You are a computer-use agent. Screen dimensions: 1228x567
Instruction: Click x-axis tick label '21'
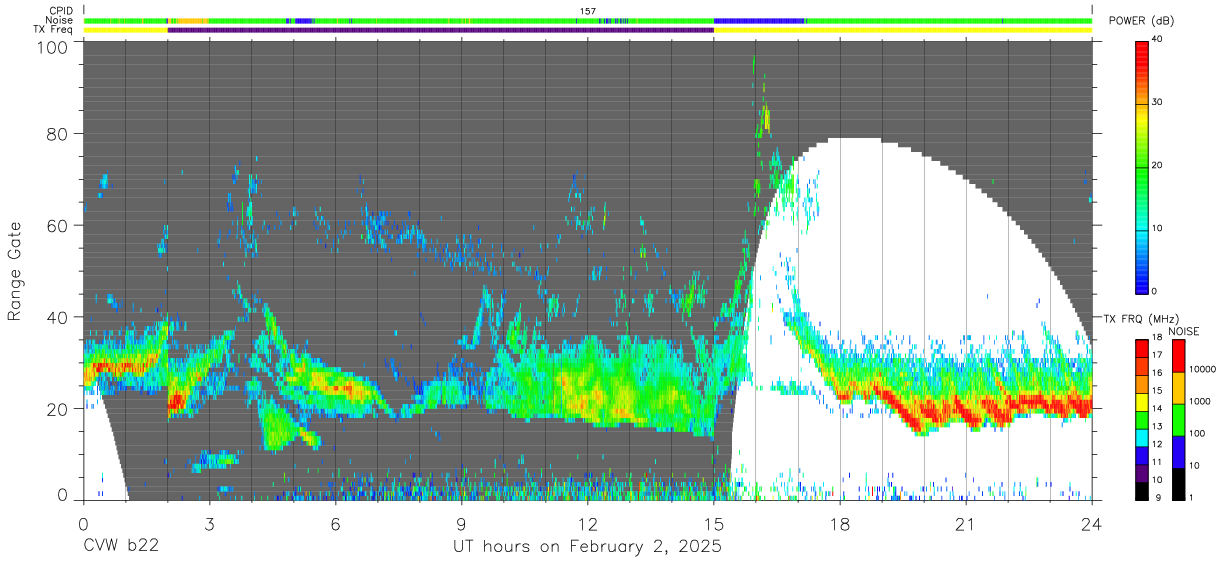pyautogui.click(x=966, y=525)
